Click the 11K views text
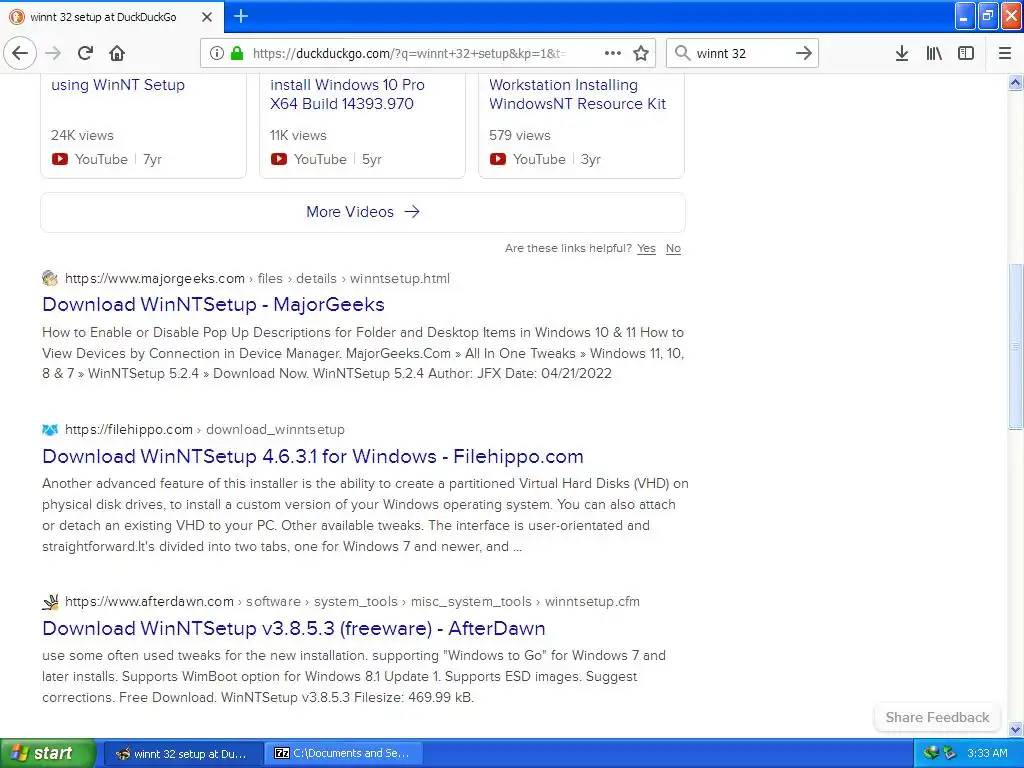 tap(298, 135)
